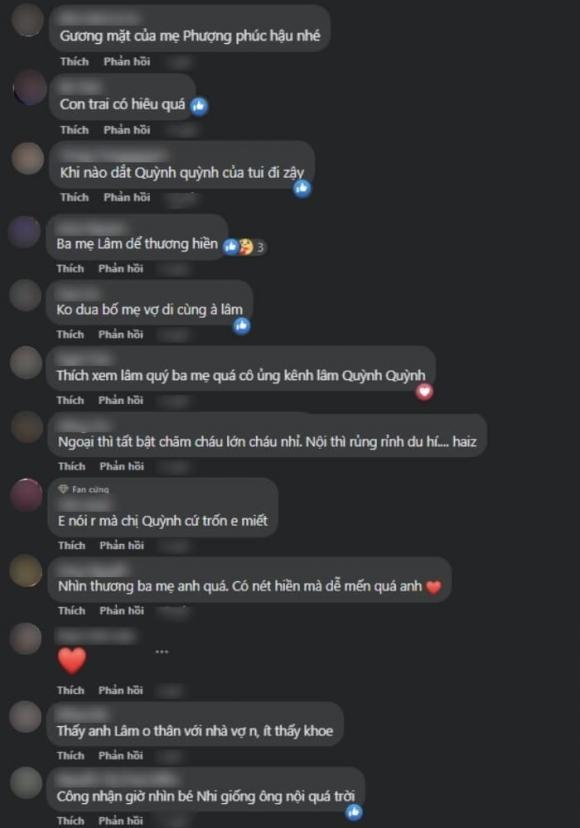Click heart reaction on 'Thích xem lâm quý' comment
580x828 pixels.
[x=424, y=392]
